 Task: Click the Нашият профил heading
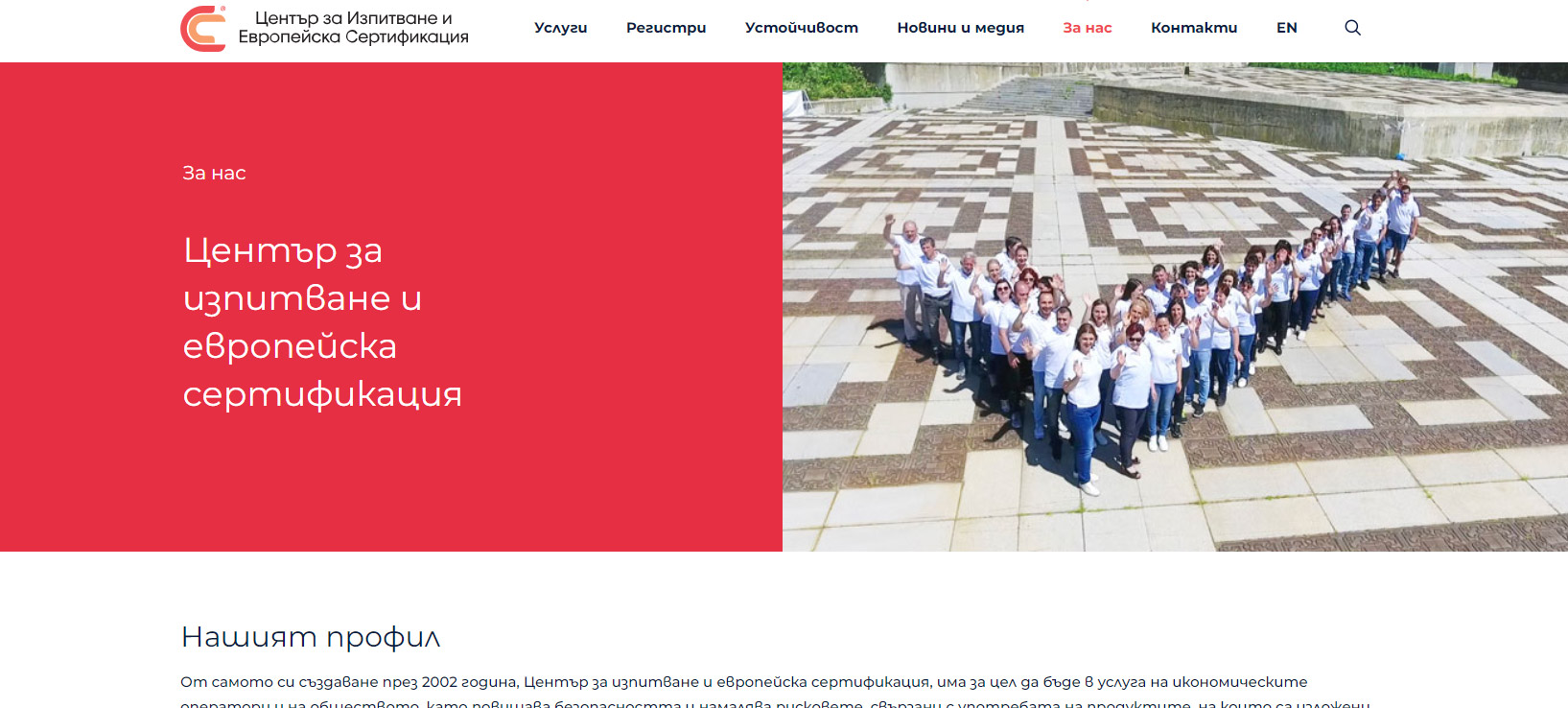[311, 637]
